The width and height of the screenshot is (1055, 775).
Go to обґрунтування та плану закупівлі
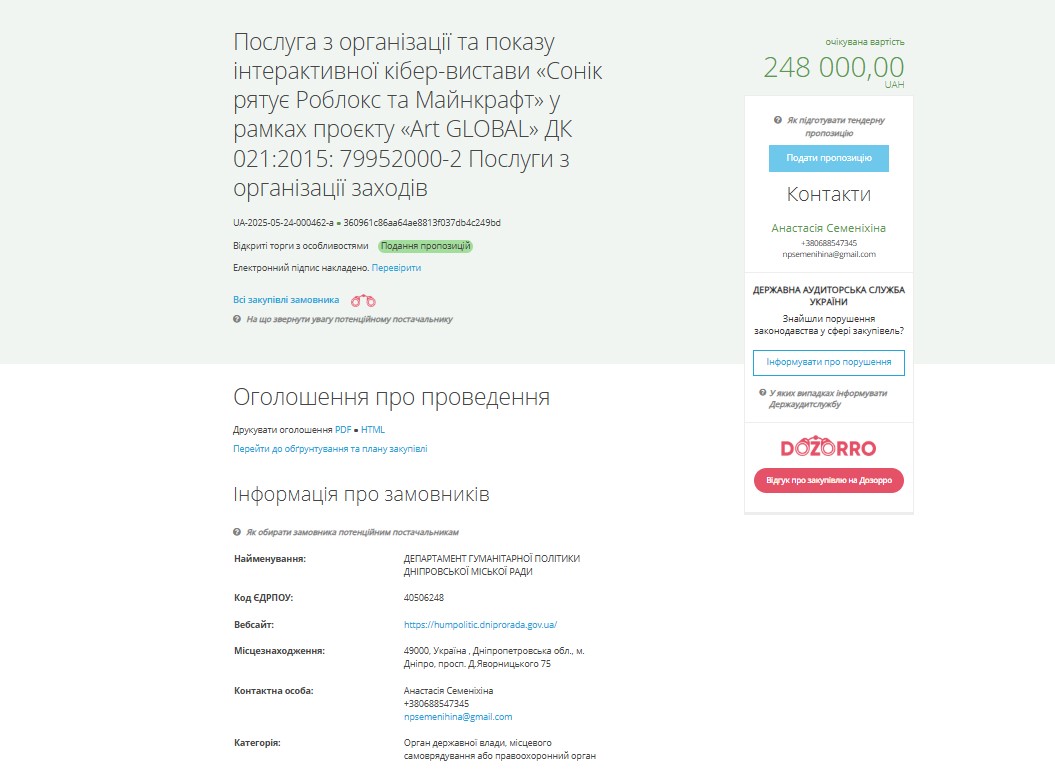(330, 449)
